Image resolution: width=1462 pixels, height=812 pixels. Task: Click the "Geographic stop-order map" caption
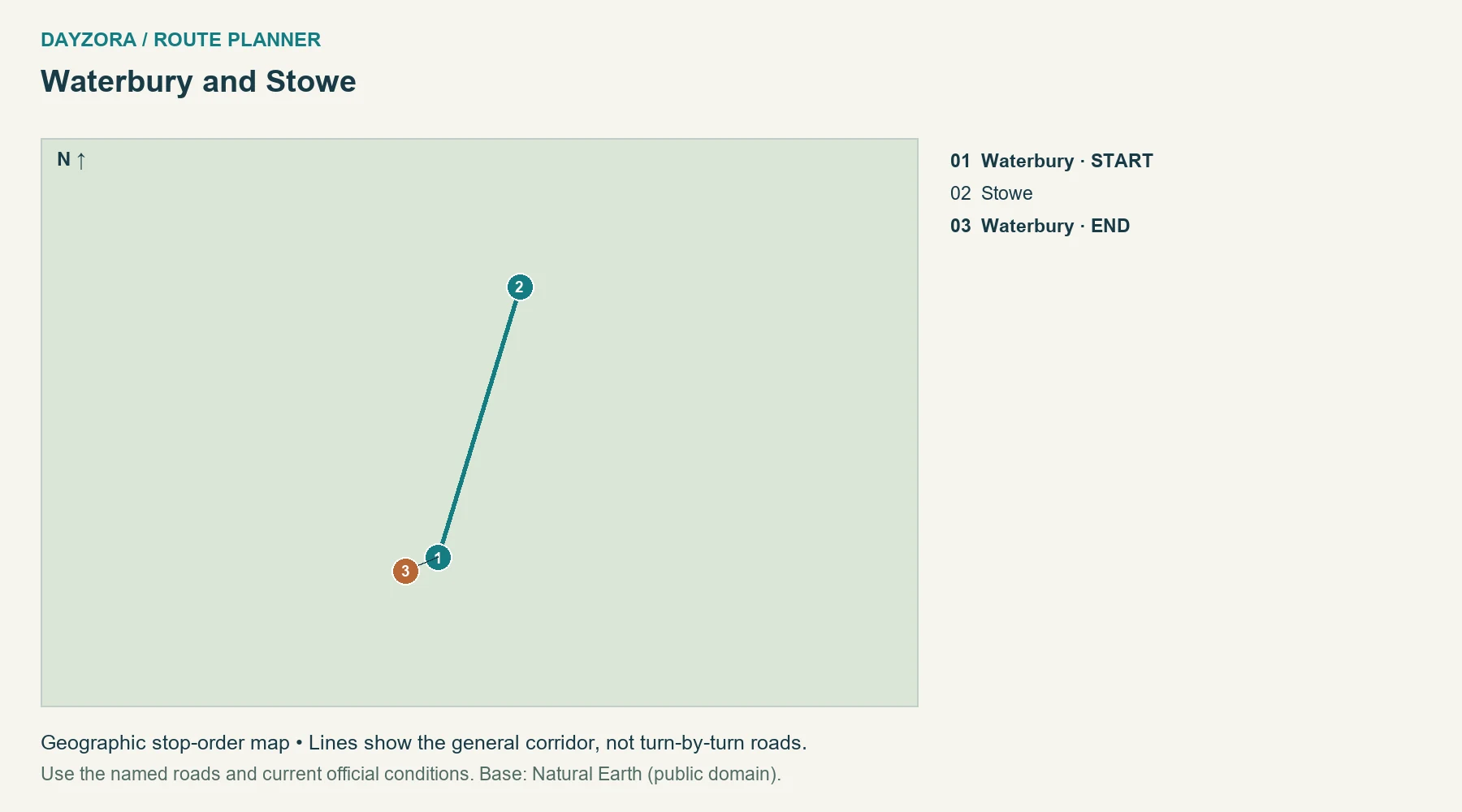pos(165,743)
